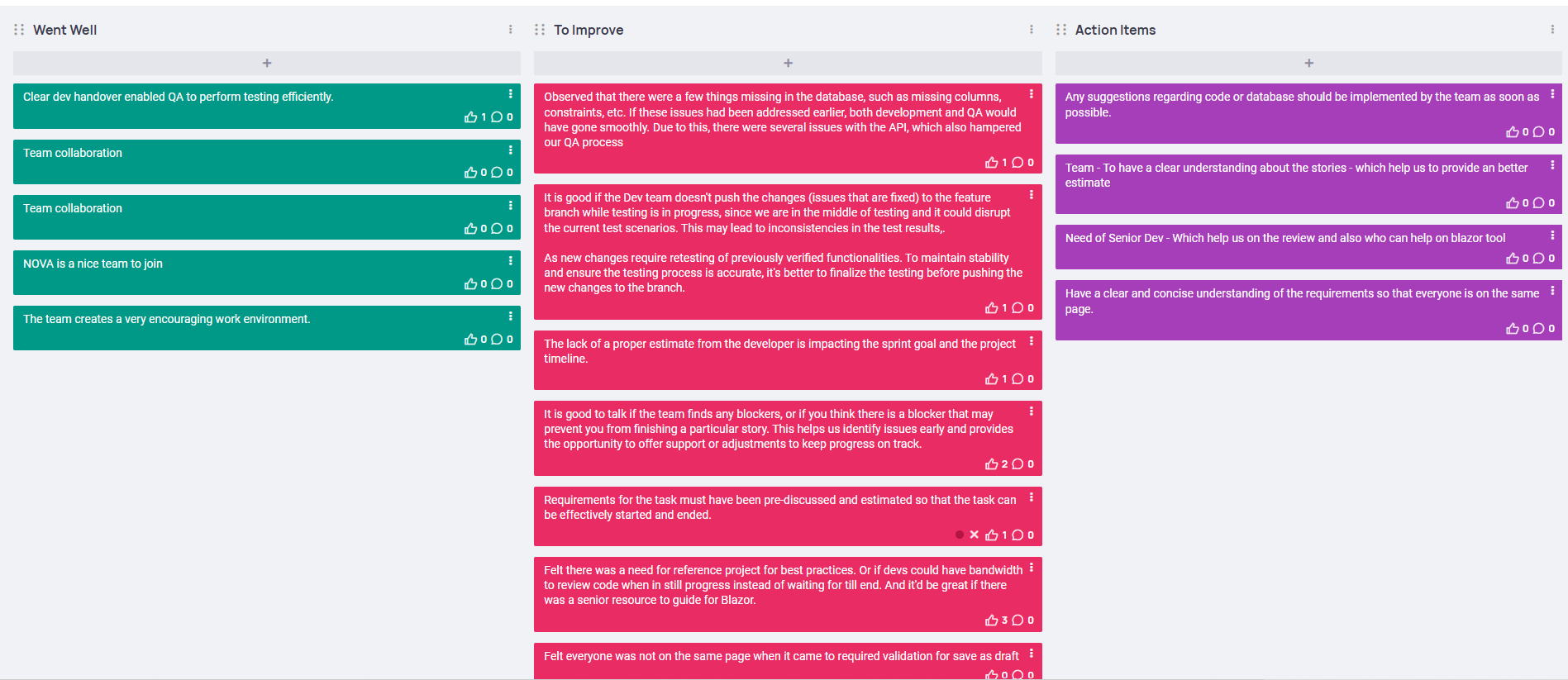Upvote the 'reference project for best practices' card
Screen dimensions: 1568x680
pos(992,621)
